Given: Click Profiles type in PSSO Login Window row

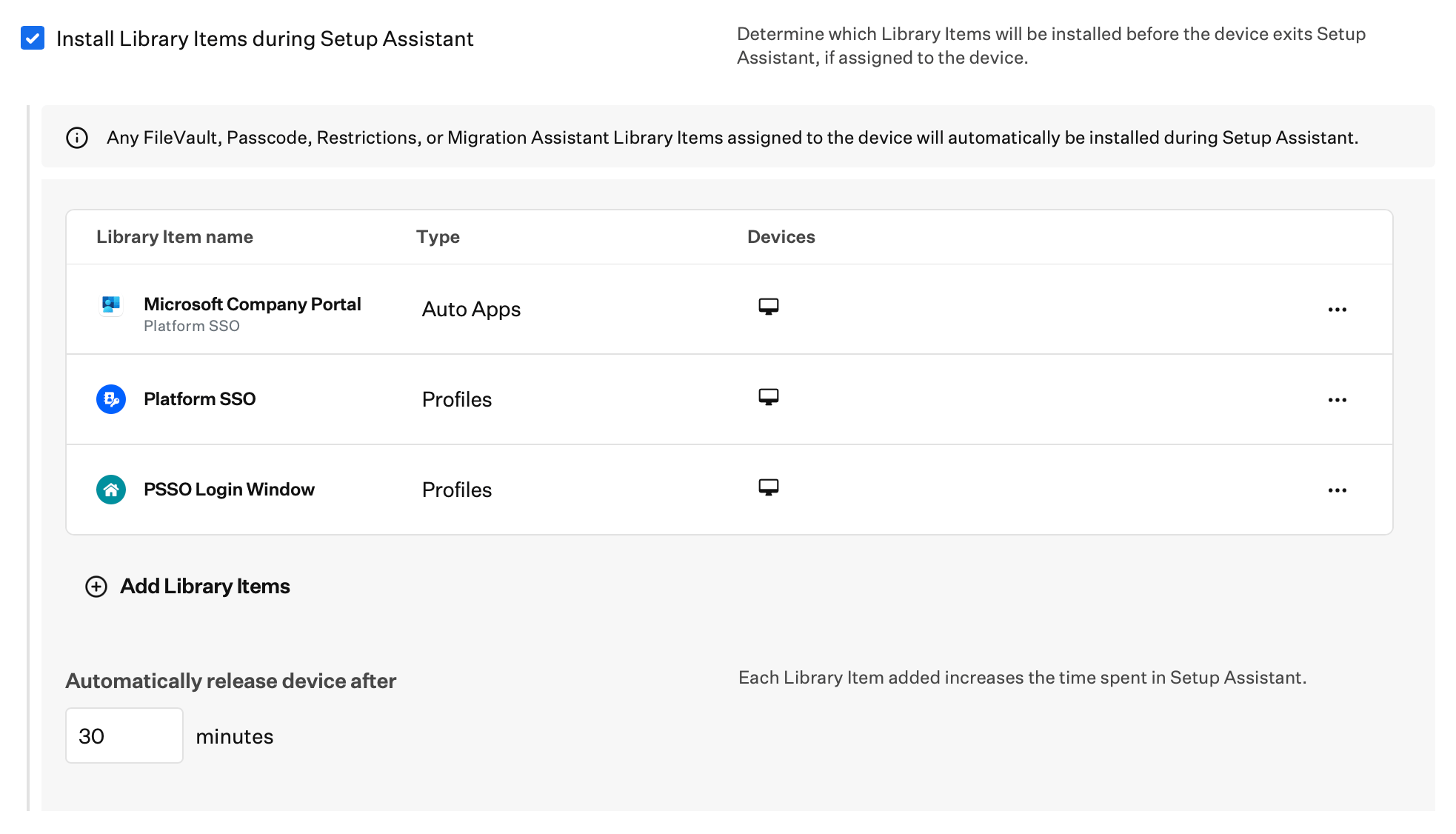Looking at the screenshot, I should click(x=457, y=490).
